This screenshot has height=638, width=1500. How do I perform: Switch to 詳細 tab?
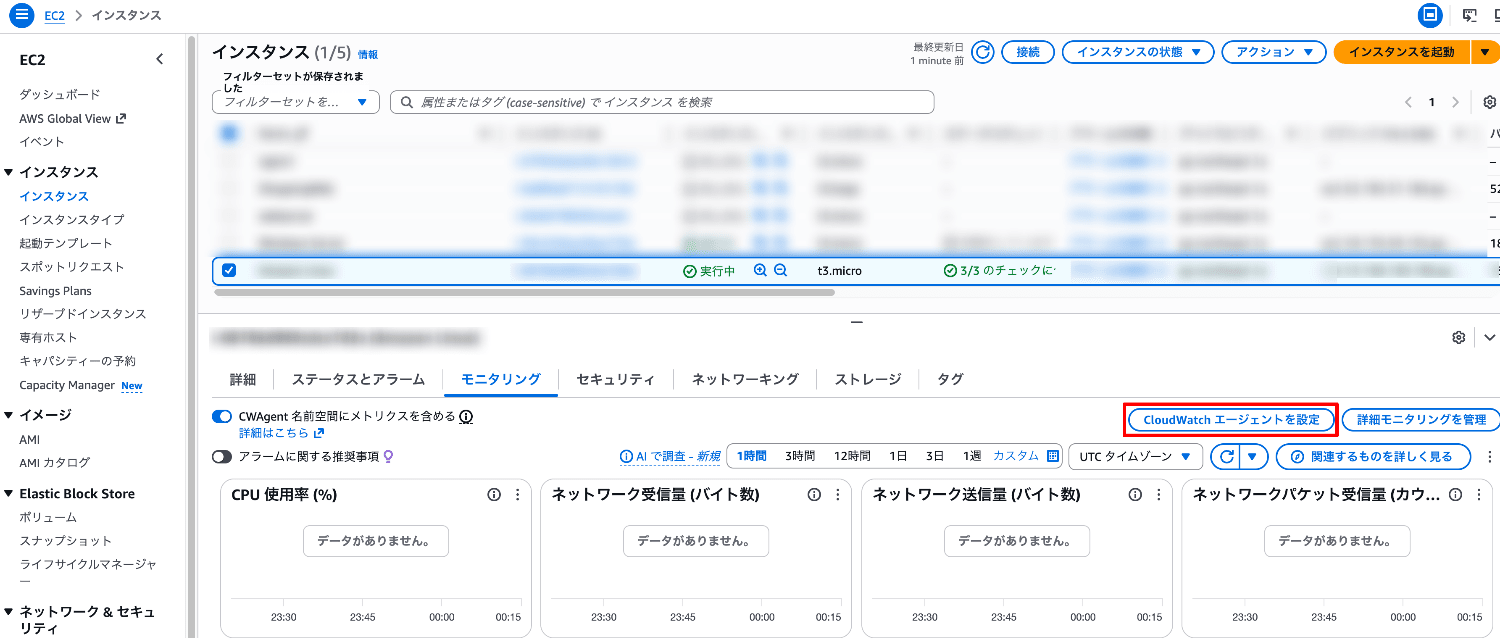(243, 379)
